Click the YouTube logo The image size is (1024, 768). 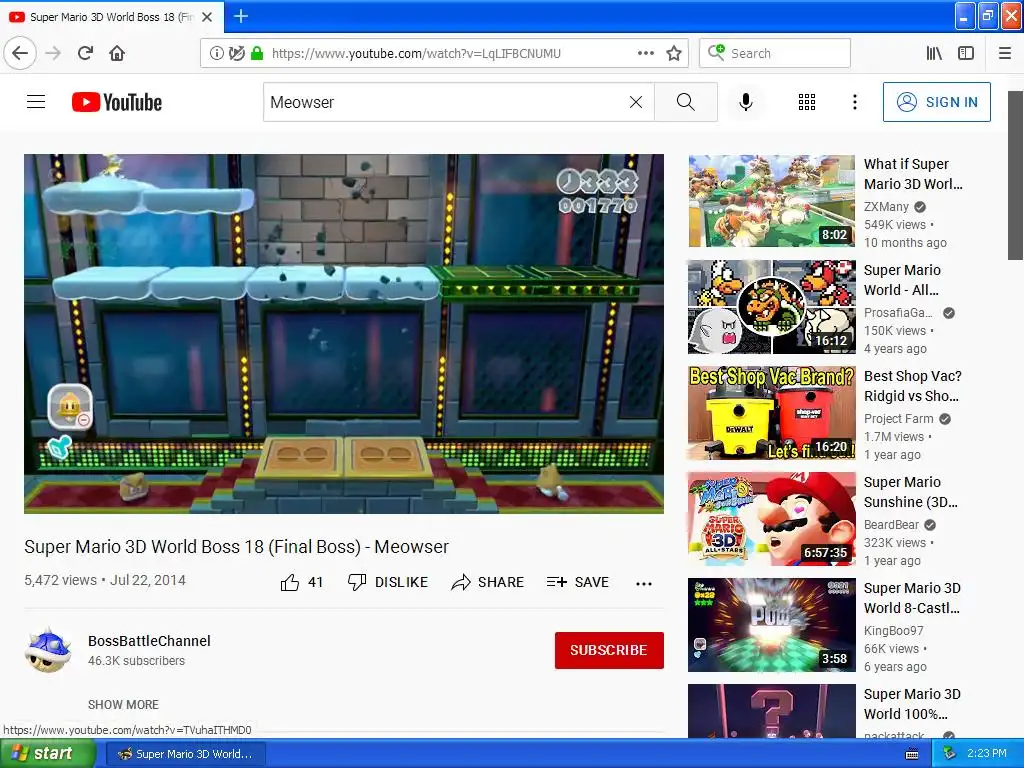pyautogui.click(x=117, y=102)
